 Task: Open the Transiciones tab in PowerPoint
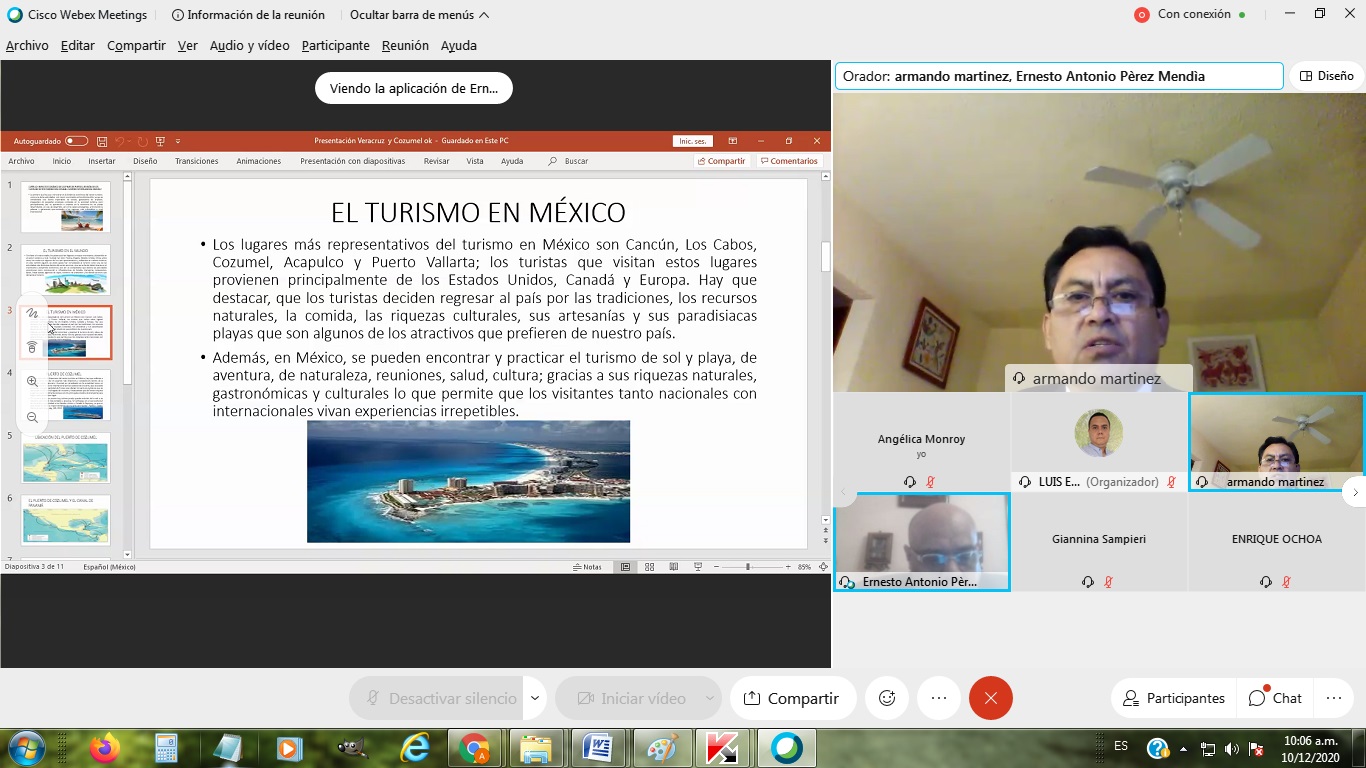click(x=196, y=161)
